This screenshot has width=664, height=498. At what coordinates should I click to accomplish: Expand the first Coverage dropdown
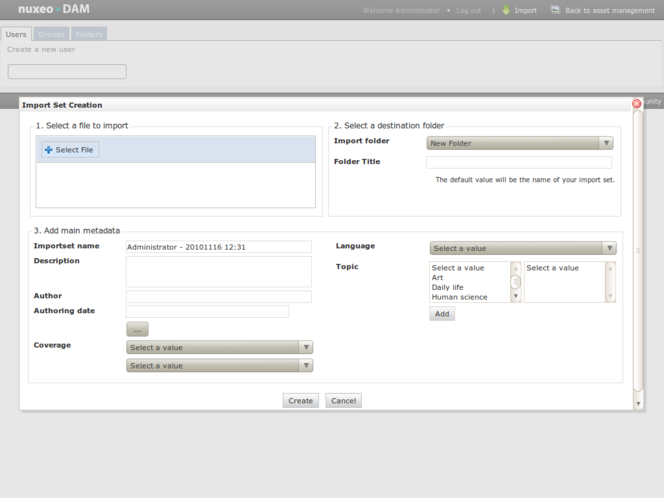(x=219, y=348)
